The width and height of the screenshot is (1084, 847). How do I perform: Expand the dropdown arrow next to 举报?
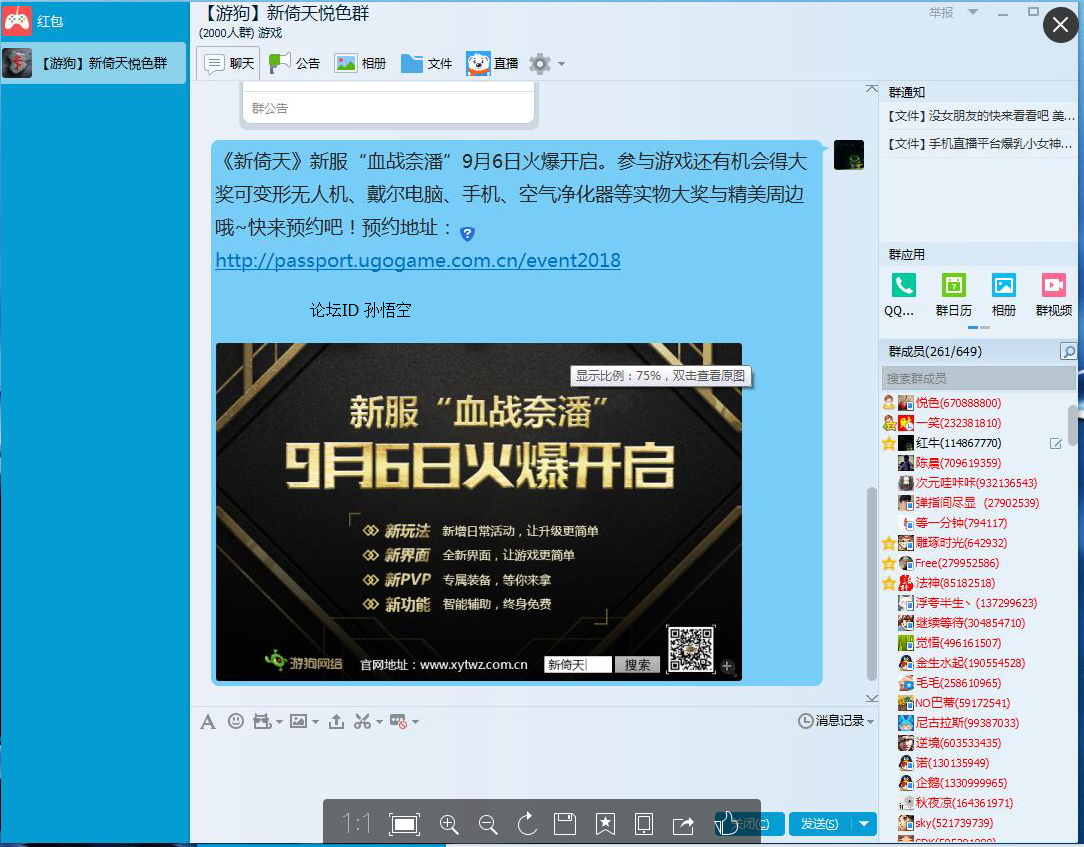click(x=973, y=12)
